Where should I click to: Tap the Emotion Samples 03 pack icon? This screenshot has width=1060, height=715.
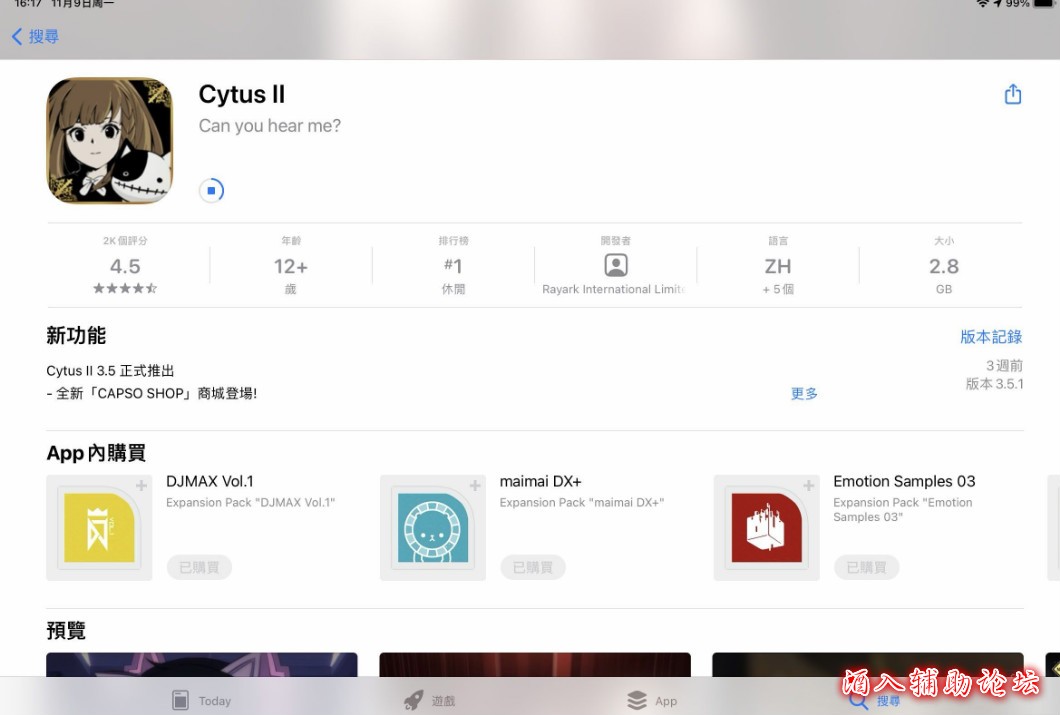(x=766, y=527)
